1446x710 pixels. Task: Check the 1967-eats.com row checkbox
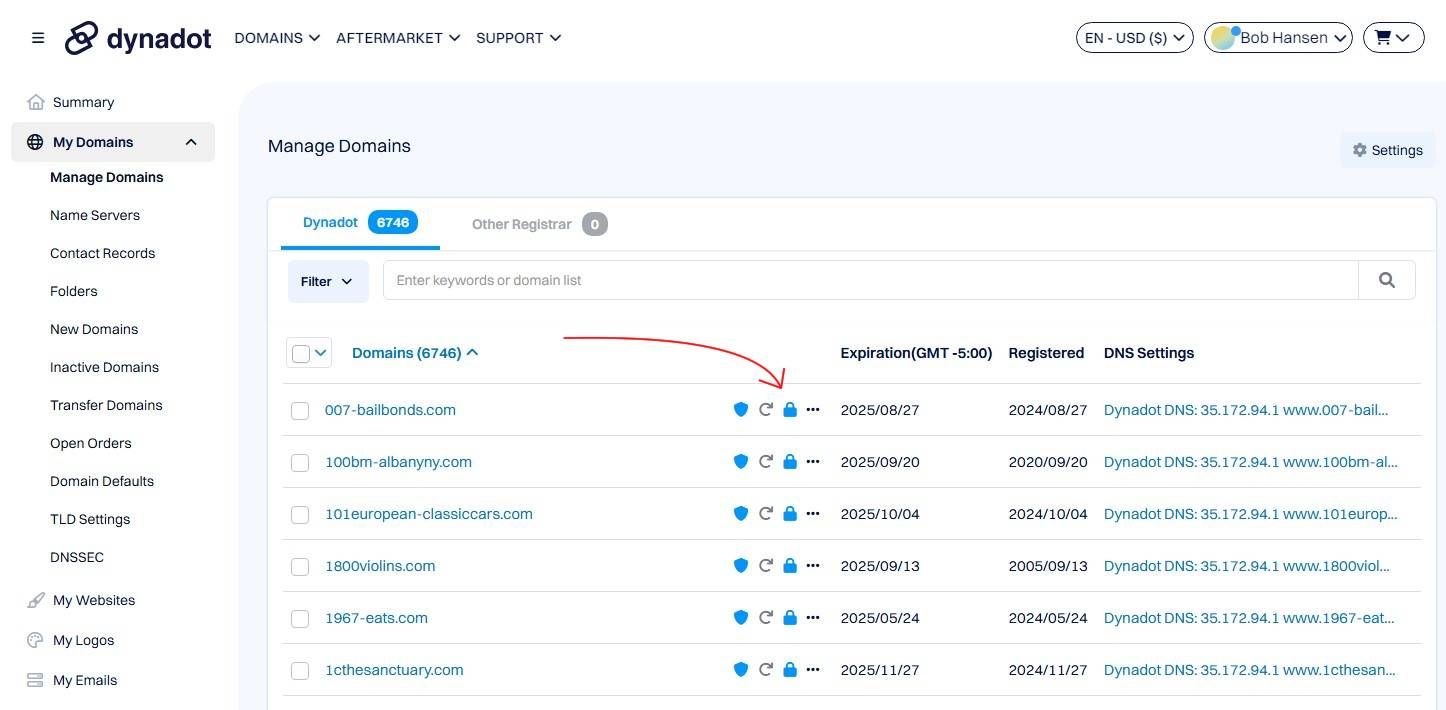tap(300, 619)
